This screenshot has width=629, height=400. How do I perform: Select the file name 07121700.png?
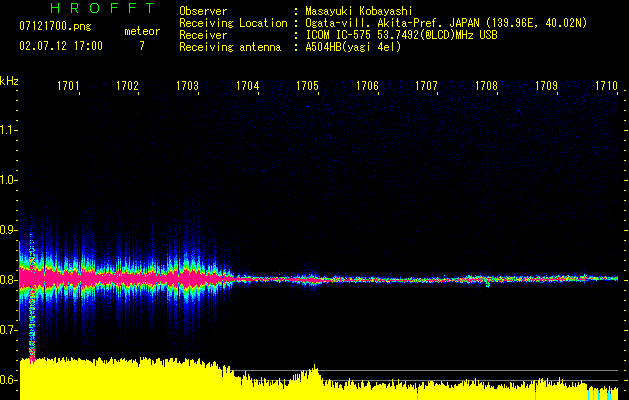click(55, 26)
